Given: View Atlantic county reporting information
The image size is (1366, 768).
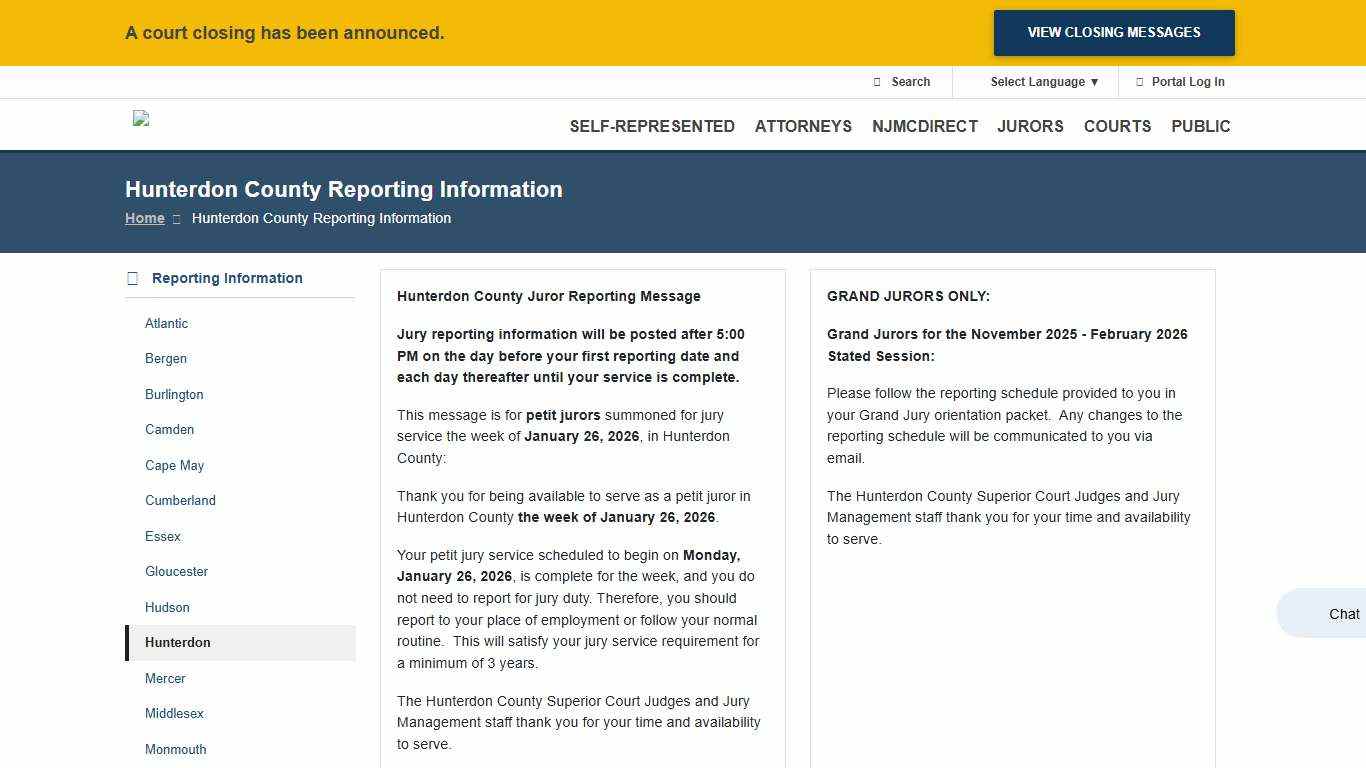Looking at the screenshot, I should point(166,323).
